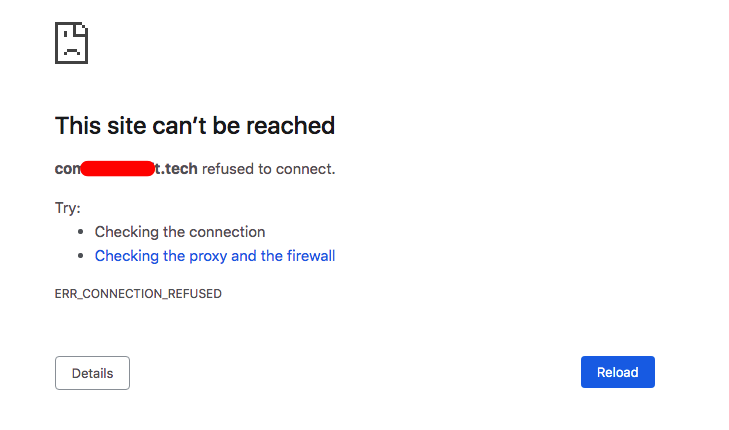
Task: Follow the "Checking the proxy and the firewall" link
Action: [x=214, y=256]
